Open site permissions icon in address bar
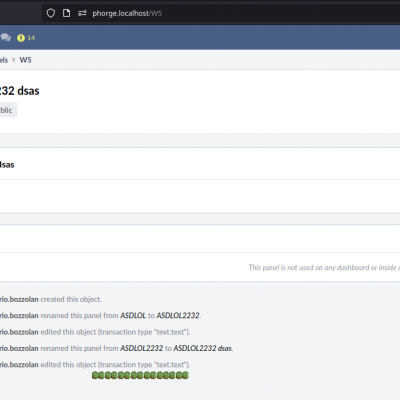This screenshot has width=400, height=400. (82, 13)
